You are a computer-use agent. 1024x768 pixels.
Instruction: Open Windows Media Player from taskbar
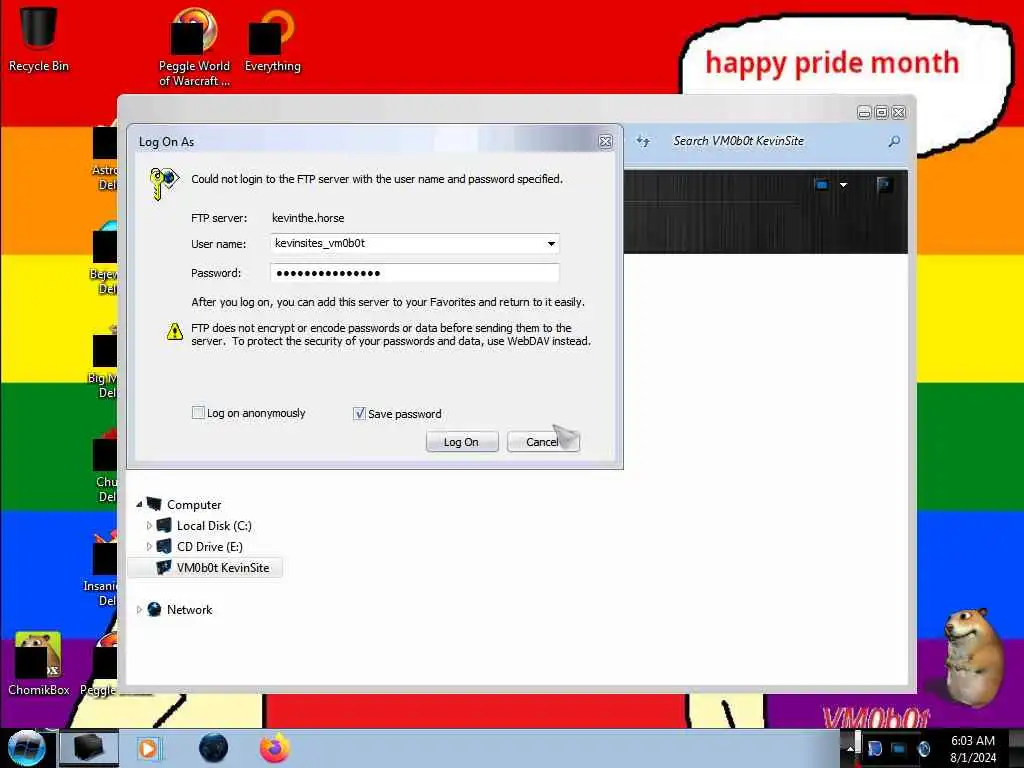tap(148, 748)
